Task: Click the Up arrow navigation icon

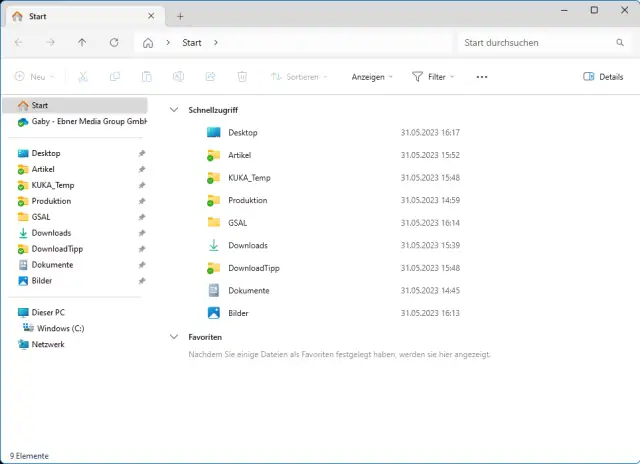Action: 82,43
